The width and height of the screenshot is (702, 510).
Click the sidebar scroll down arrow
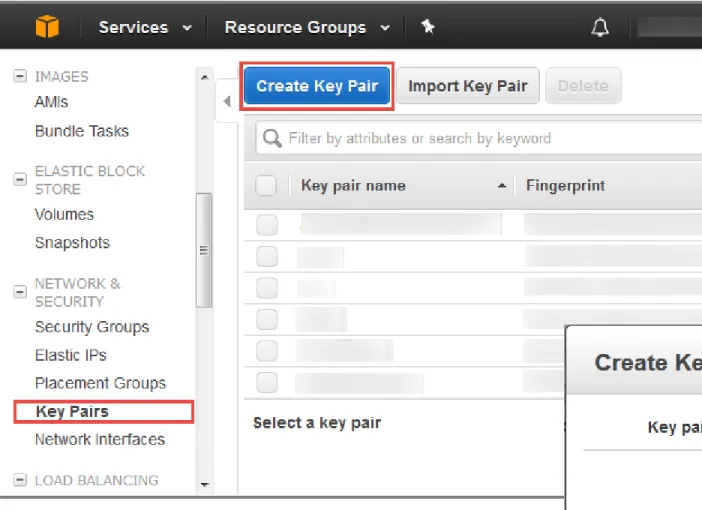tap(205, 484)
